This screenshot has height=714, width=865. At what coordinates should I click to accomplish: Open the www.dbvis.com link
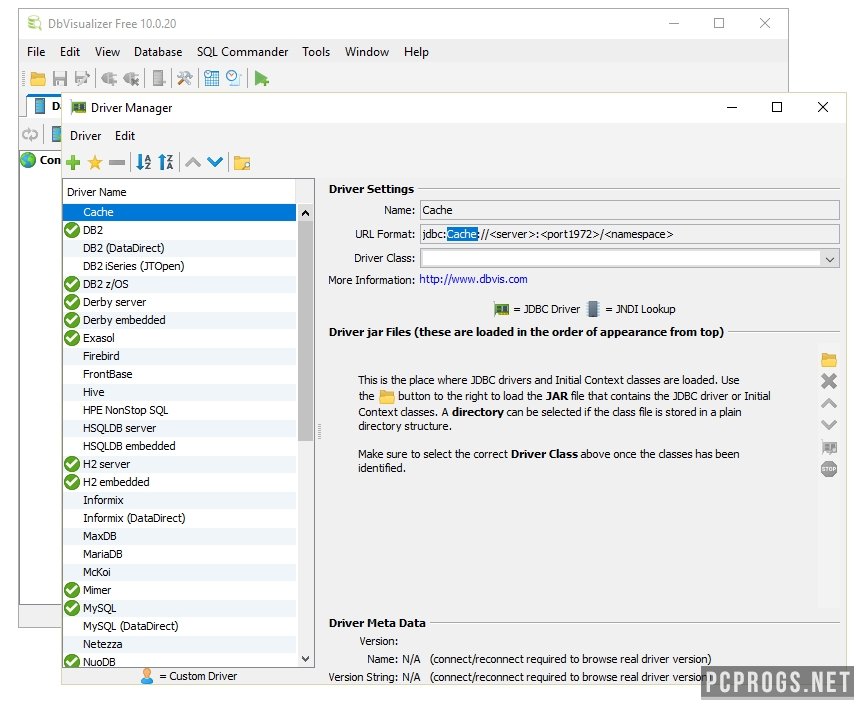(x=473, y=279)
